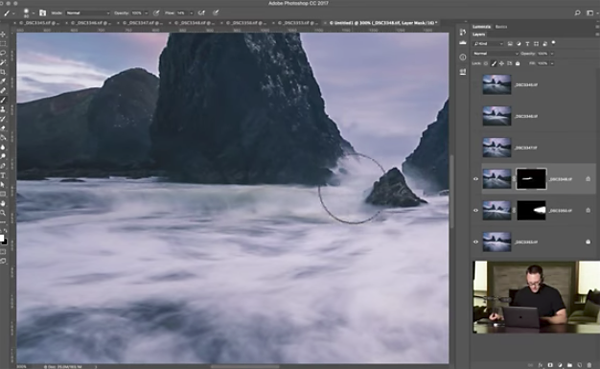Open the brush Mode dropdown
The height and width of the screenshot is (369, 600).
point(88,13)
